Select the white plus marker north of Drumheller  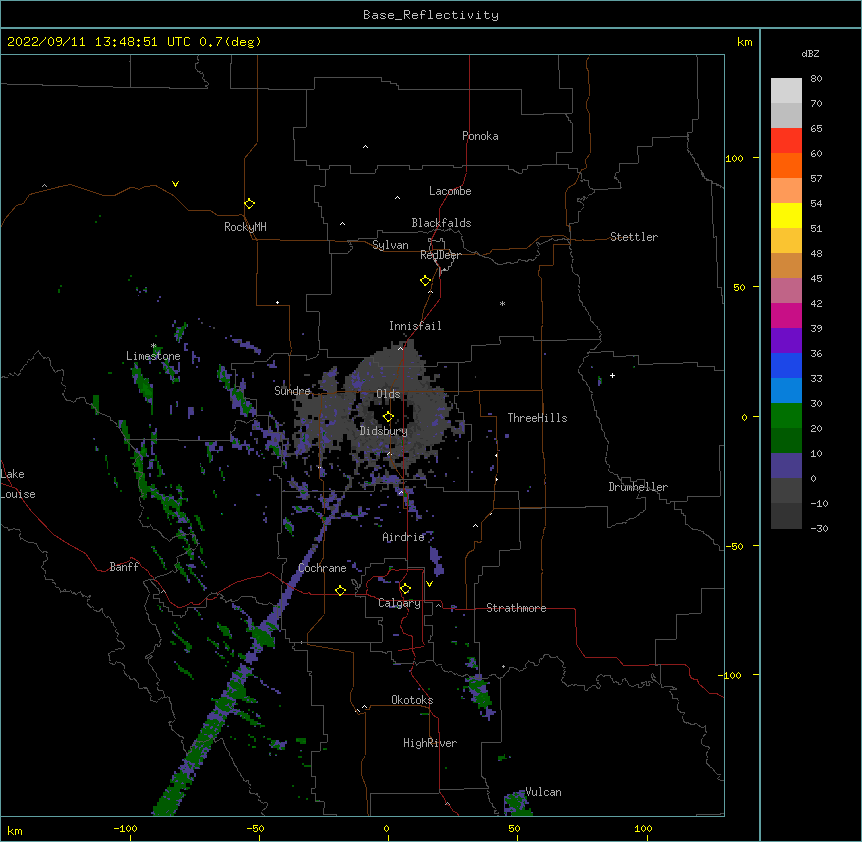click(612, 375)
